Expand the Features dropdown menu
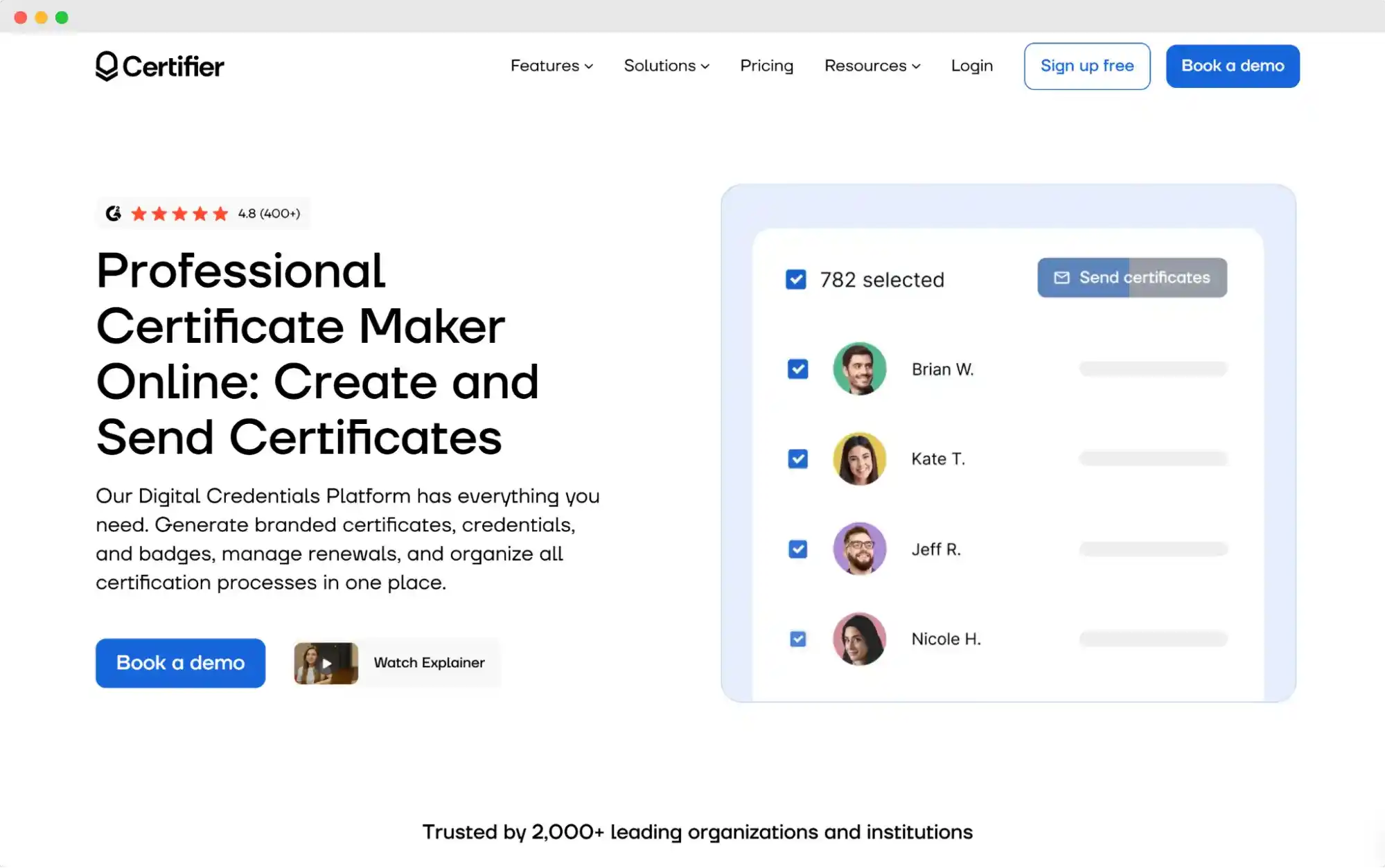This screenshot has width=1385, height=868. 552,66
